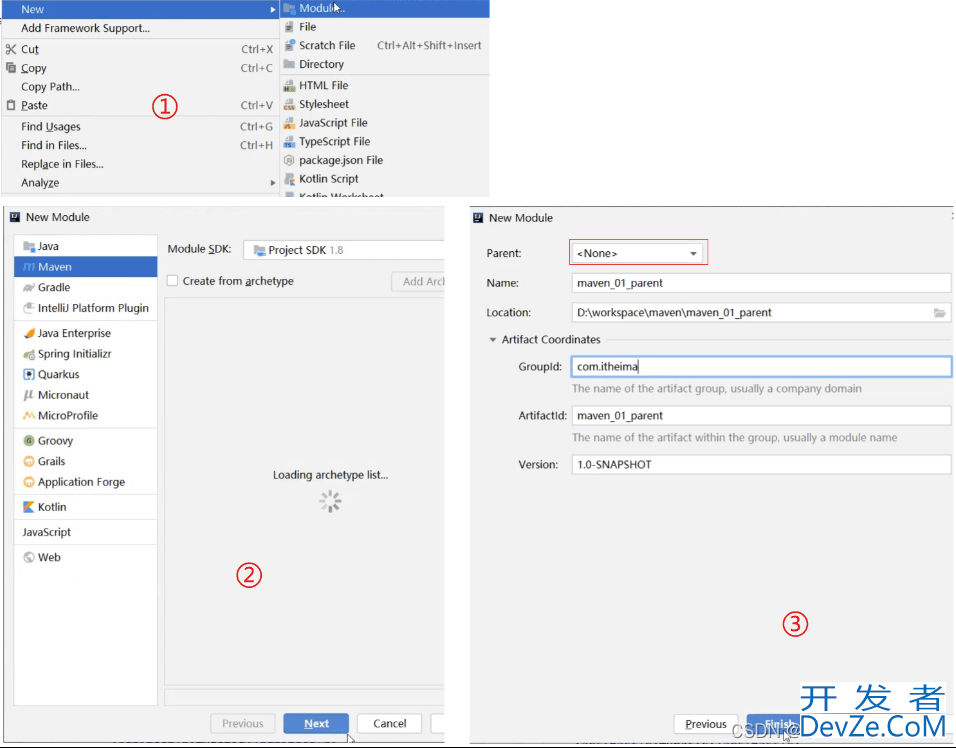Click the Quarkus icon

[x=29, y=374]
